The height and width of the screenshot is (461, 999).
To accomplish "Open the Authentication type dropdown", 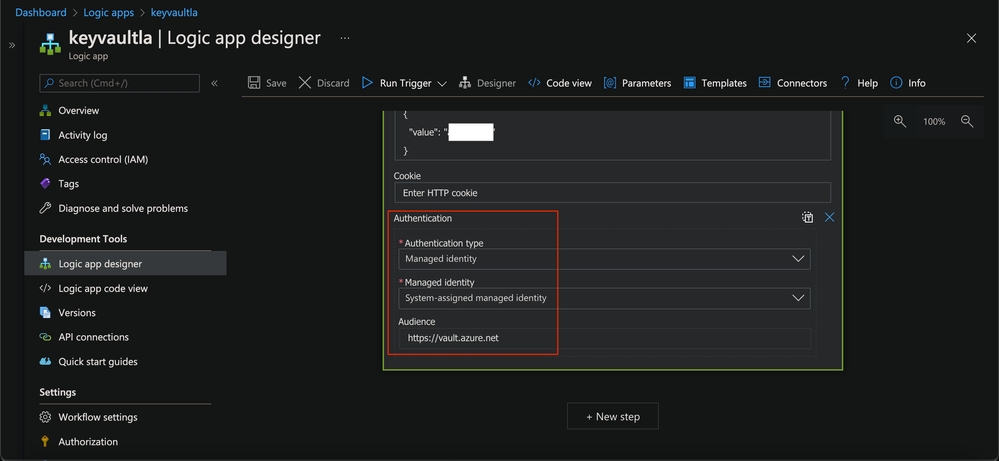I will pos(605,259).
